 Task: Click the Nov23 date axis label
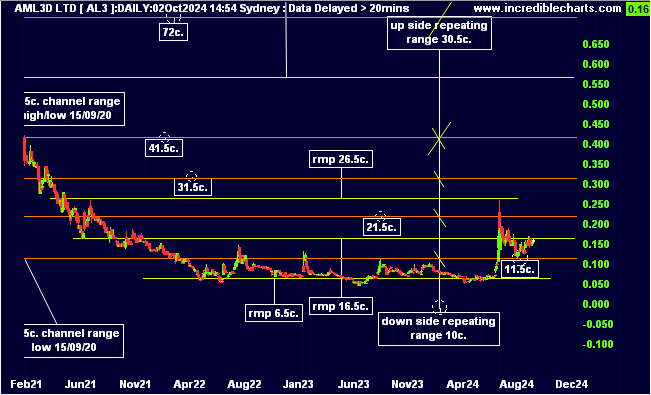pos(409,384)
